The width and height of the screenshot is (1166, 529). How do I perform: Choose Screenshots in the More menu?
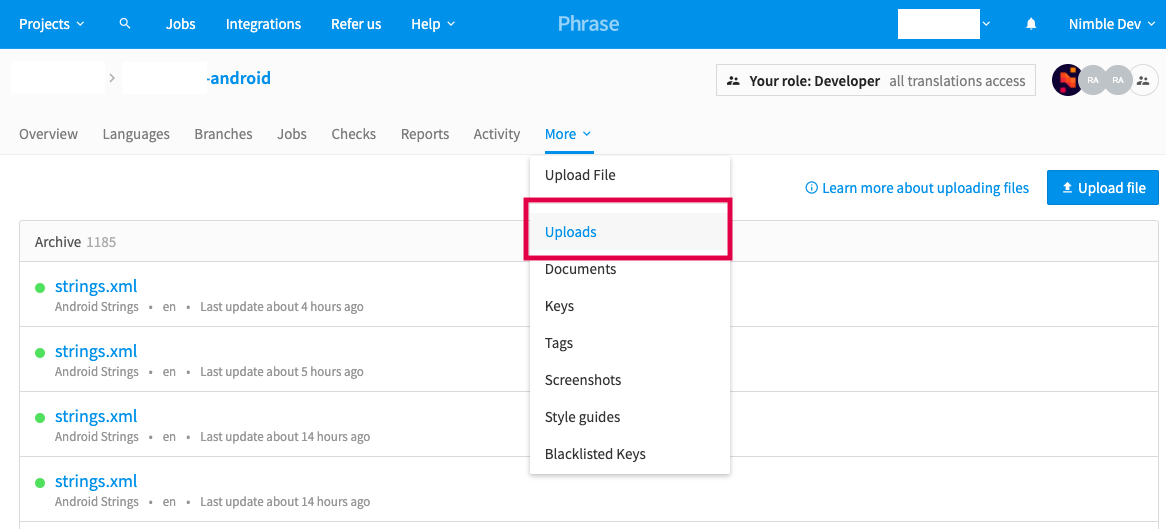(583, 380)
